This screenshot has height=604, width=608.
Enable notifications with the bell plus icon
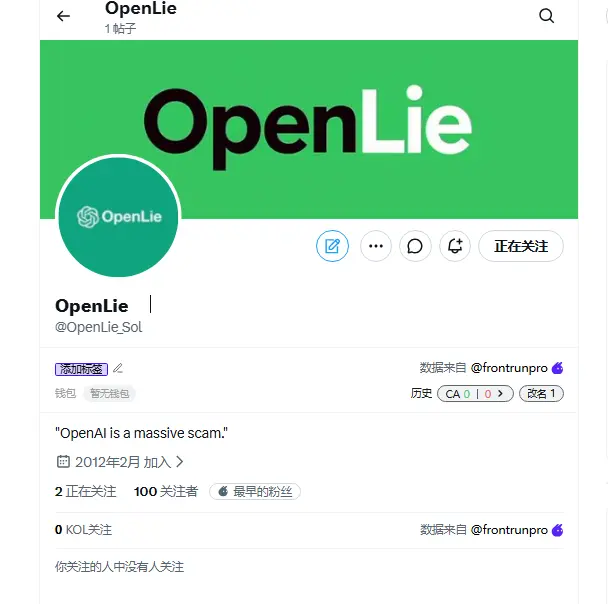coord(455,246)
